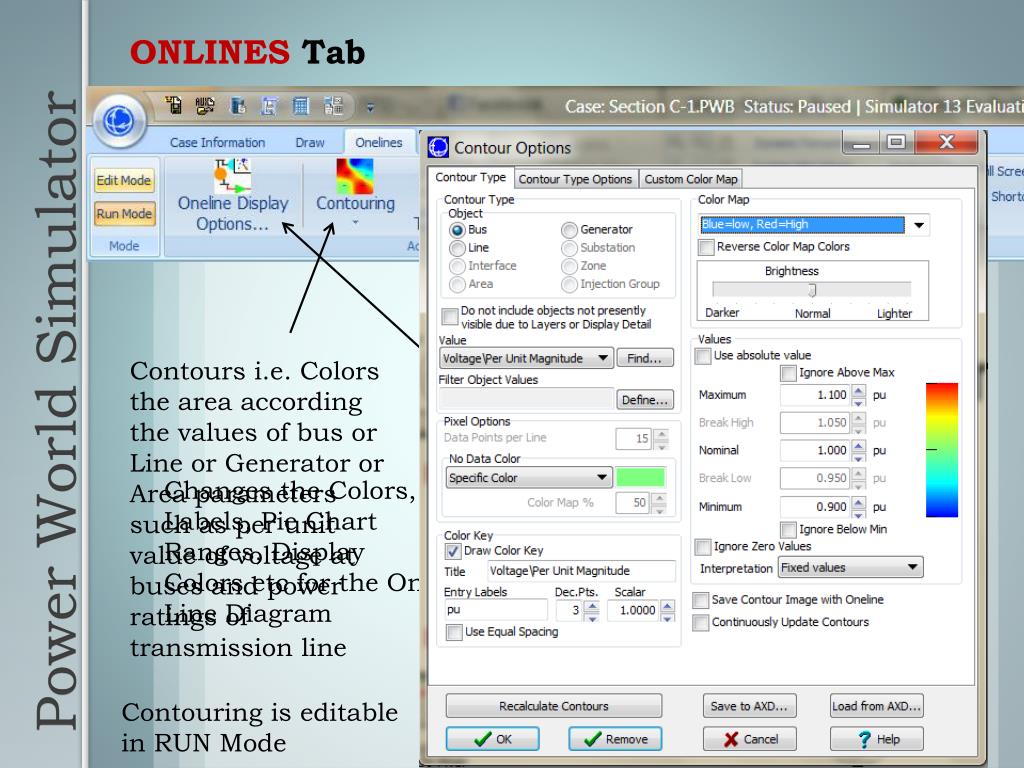Adjust the Minimum value stepper
Screen dimensions: 1024x768
(x=859, y=507)
